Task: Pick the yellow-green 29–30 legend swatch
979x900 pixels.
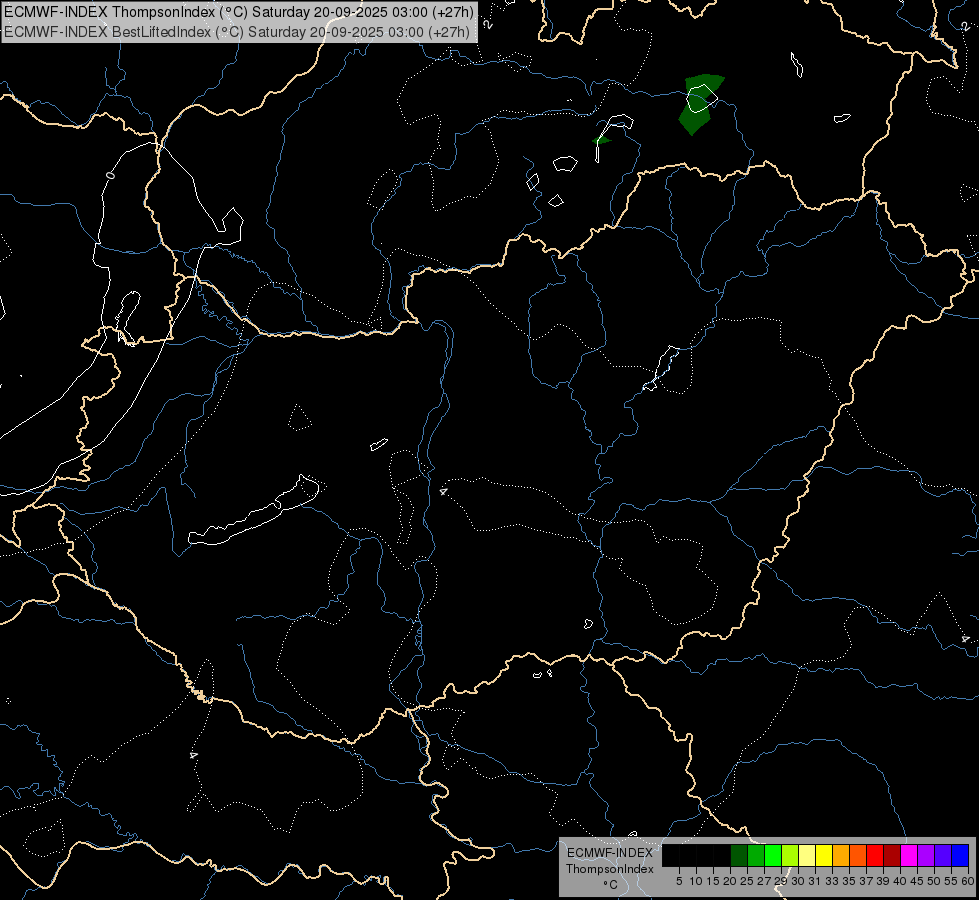Action: pyautogui.click(x=790, y=856)
